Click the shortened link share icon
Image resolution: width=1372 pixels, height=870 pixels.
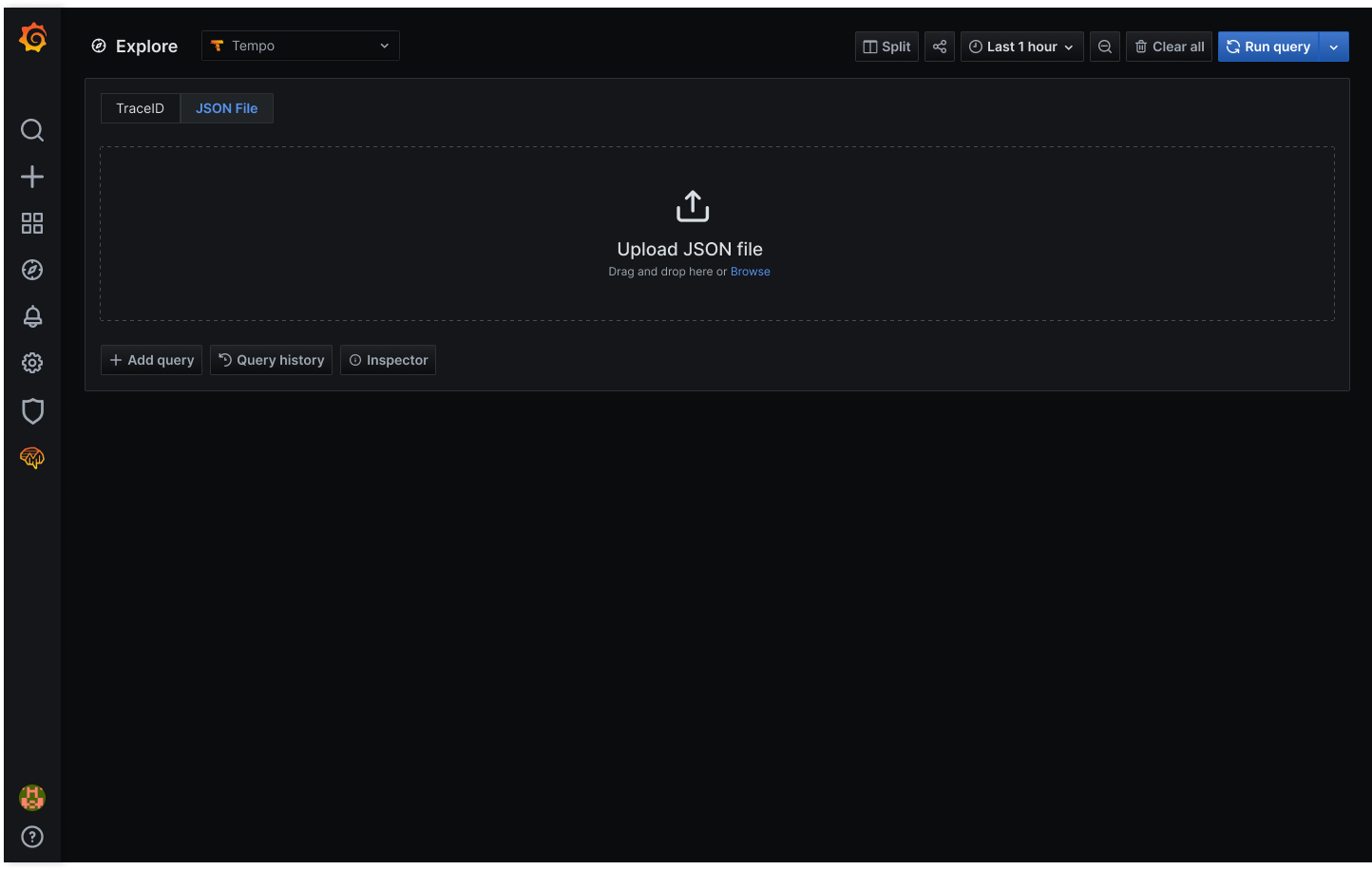coord(939,46)
